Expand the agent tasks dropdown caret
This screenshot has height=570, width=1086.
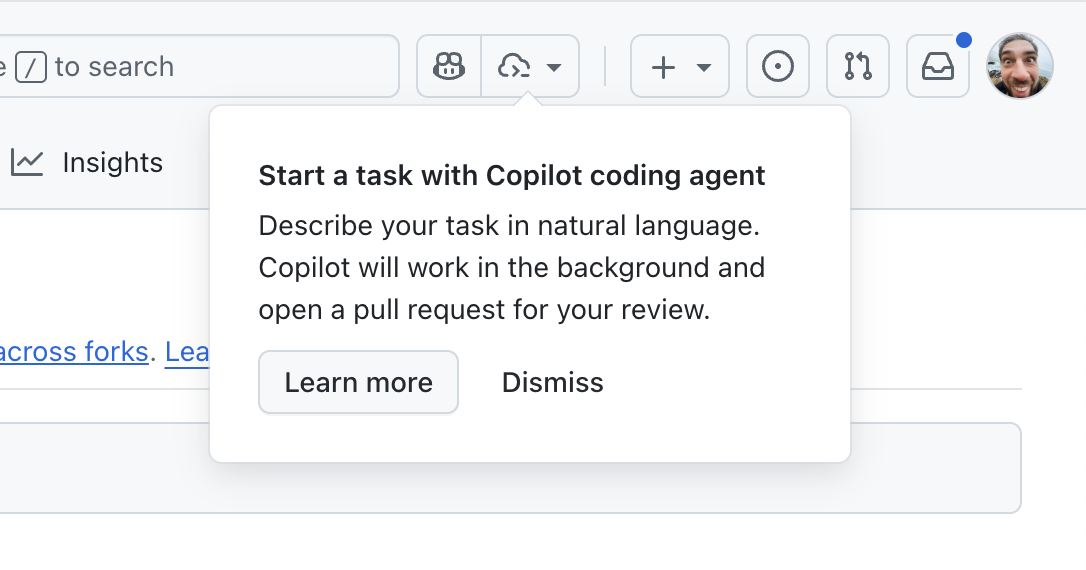(554, 68)
